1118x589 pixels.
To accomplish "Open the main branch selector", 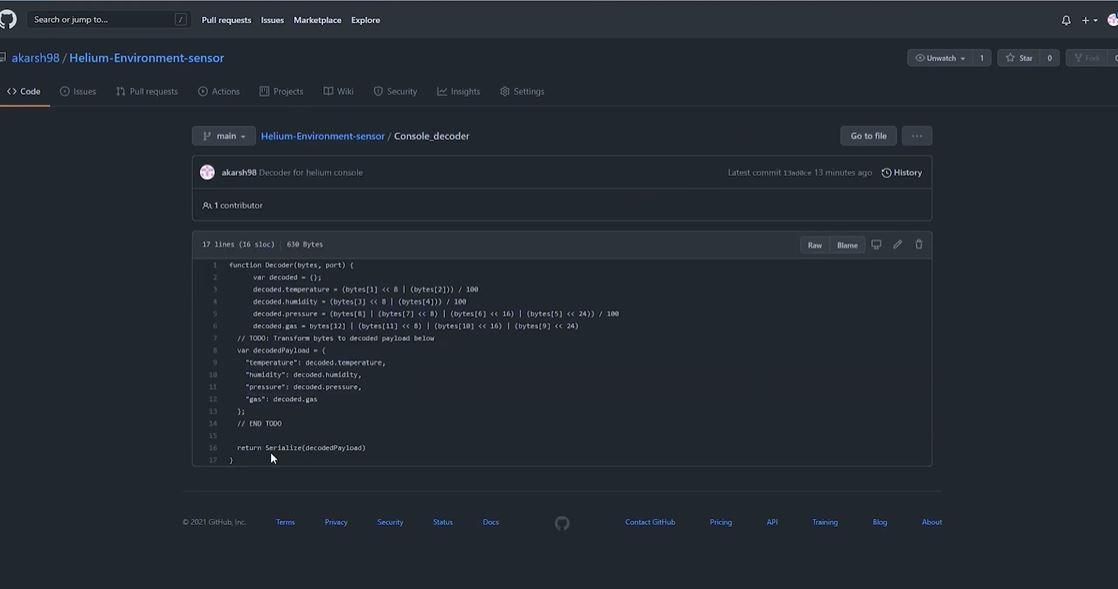I will [x=224, y=135].
